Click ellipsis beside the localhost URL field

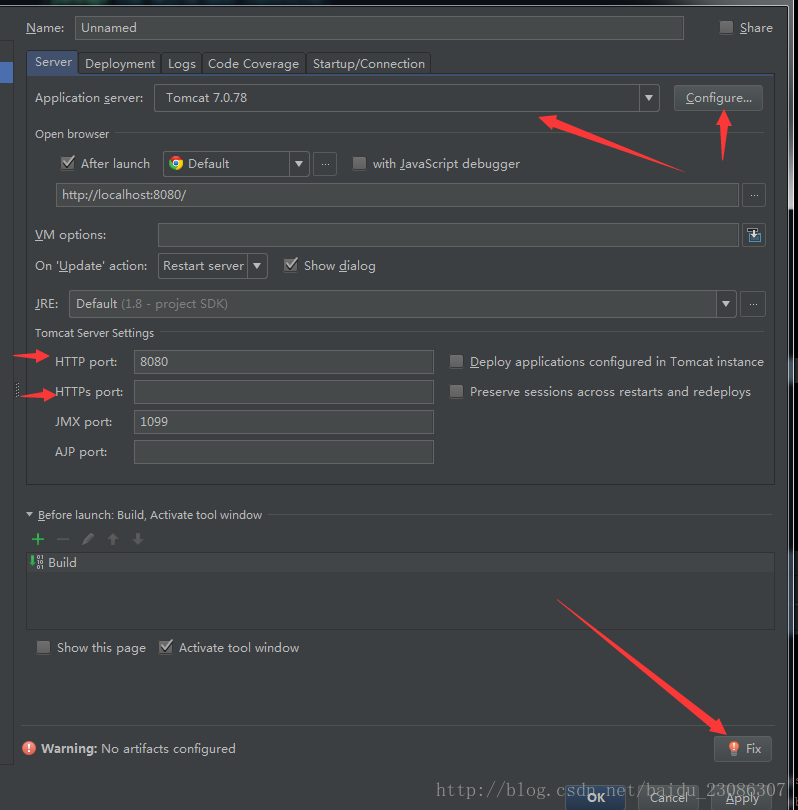(754, 195)
